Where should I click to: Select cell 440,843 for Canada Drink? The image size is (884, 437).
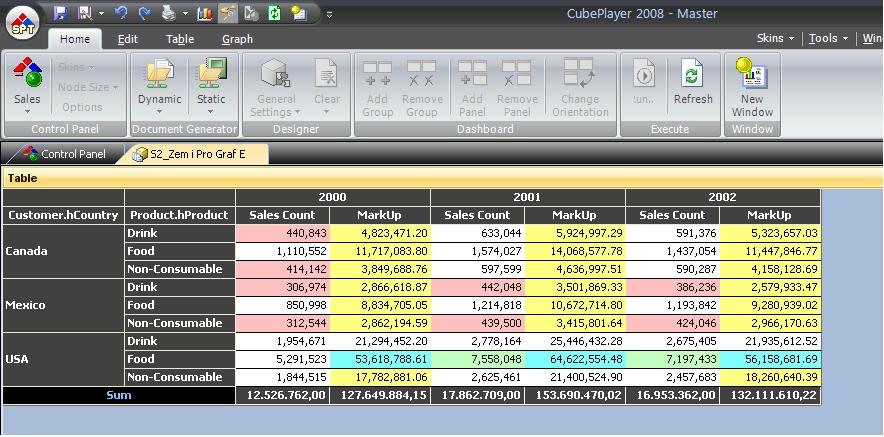click(x=283, y=233)
